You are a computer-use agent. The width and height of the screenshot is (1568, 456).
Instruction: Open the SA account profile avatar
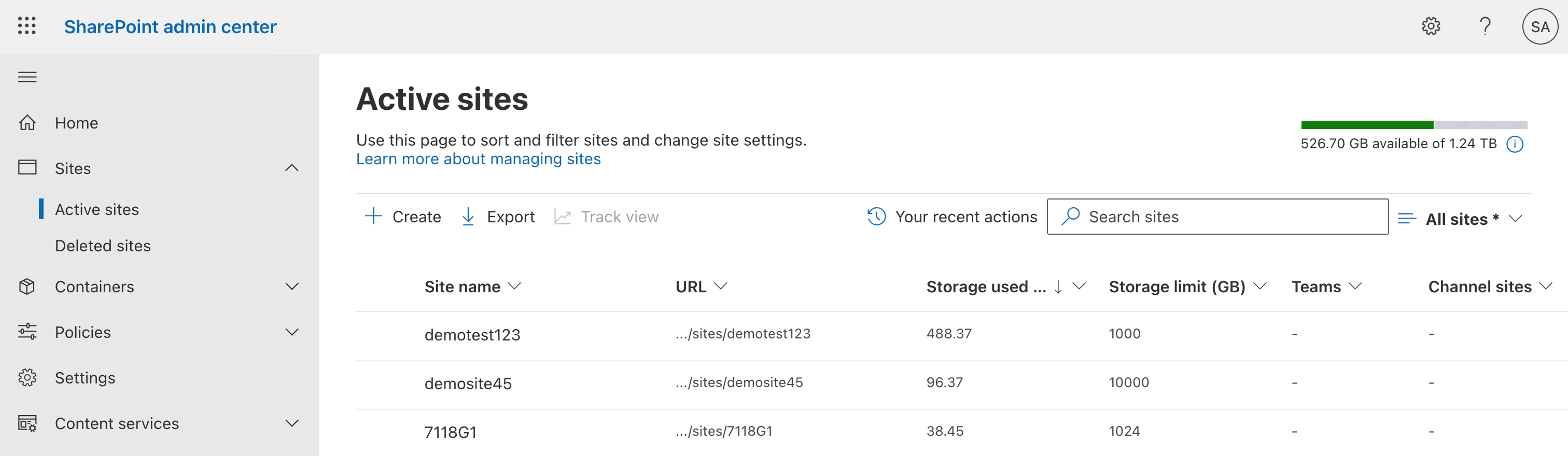[1539, 27]
